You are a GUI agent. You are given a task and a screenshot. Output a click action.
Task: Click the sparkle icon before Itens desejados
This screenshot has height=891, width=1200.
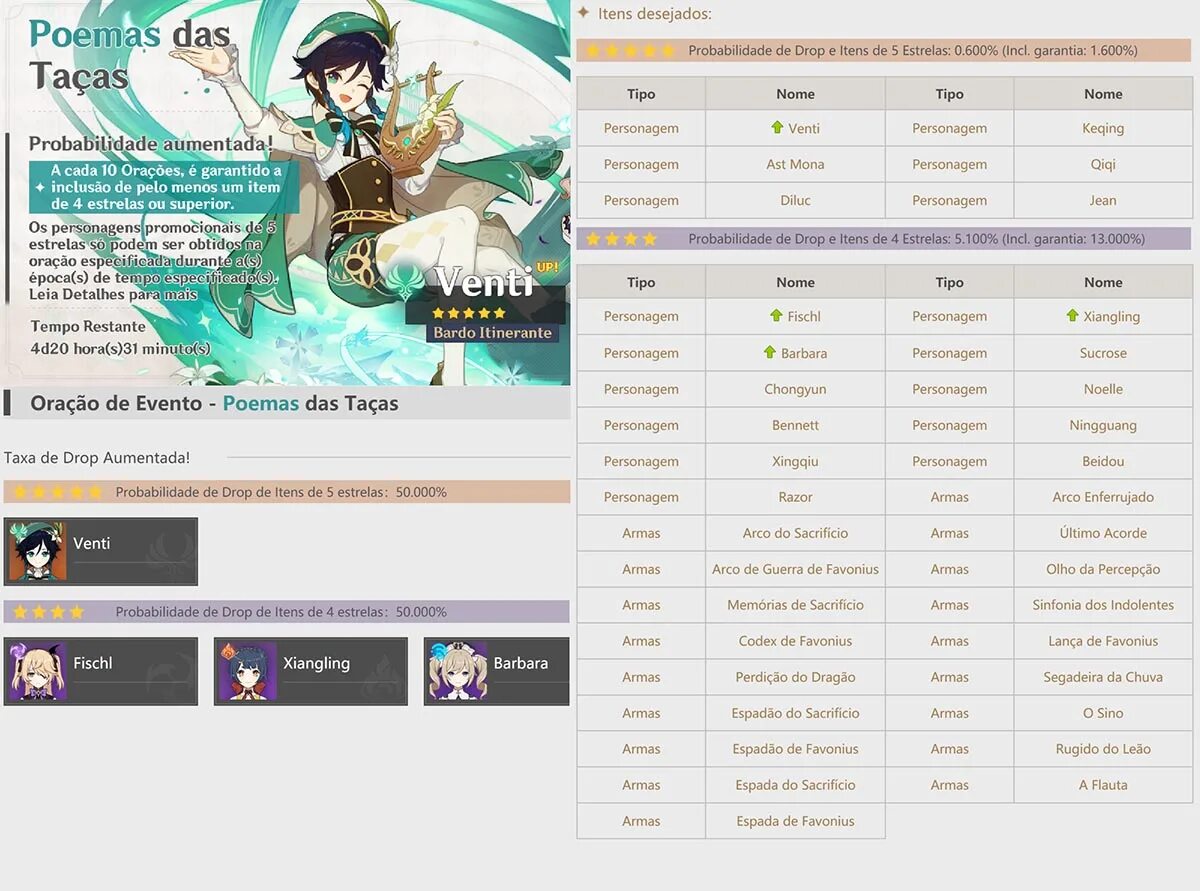[583, 14]
